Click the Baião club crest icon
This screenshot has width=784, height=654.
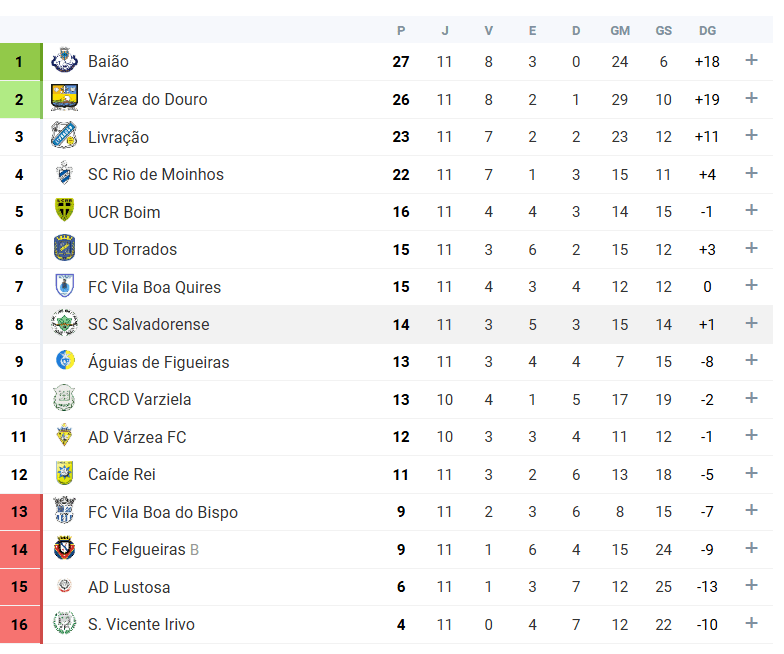[x=64, y=61]
